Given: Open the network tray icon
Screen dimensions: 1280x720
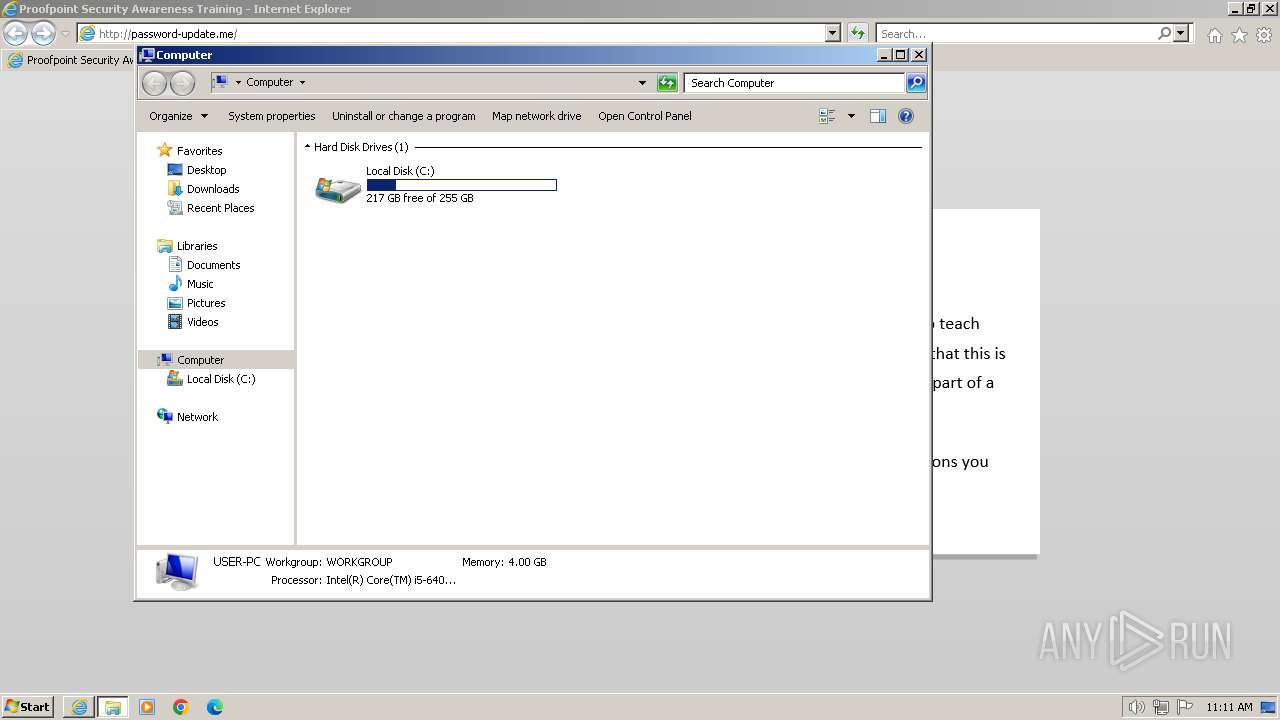Looking at the screenshot, I should (x=1160, y=707).
